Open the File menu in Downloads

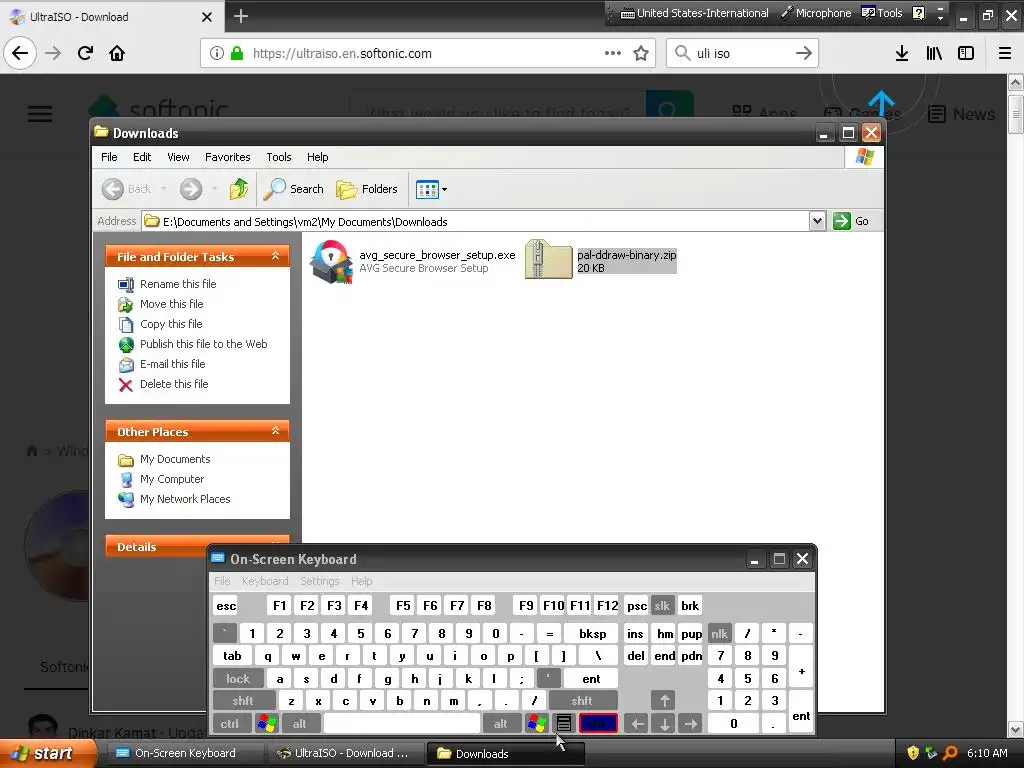109,157
